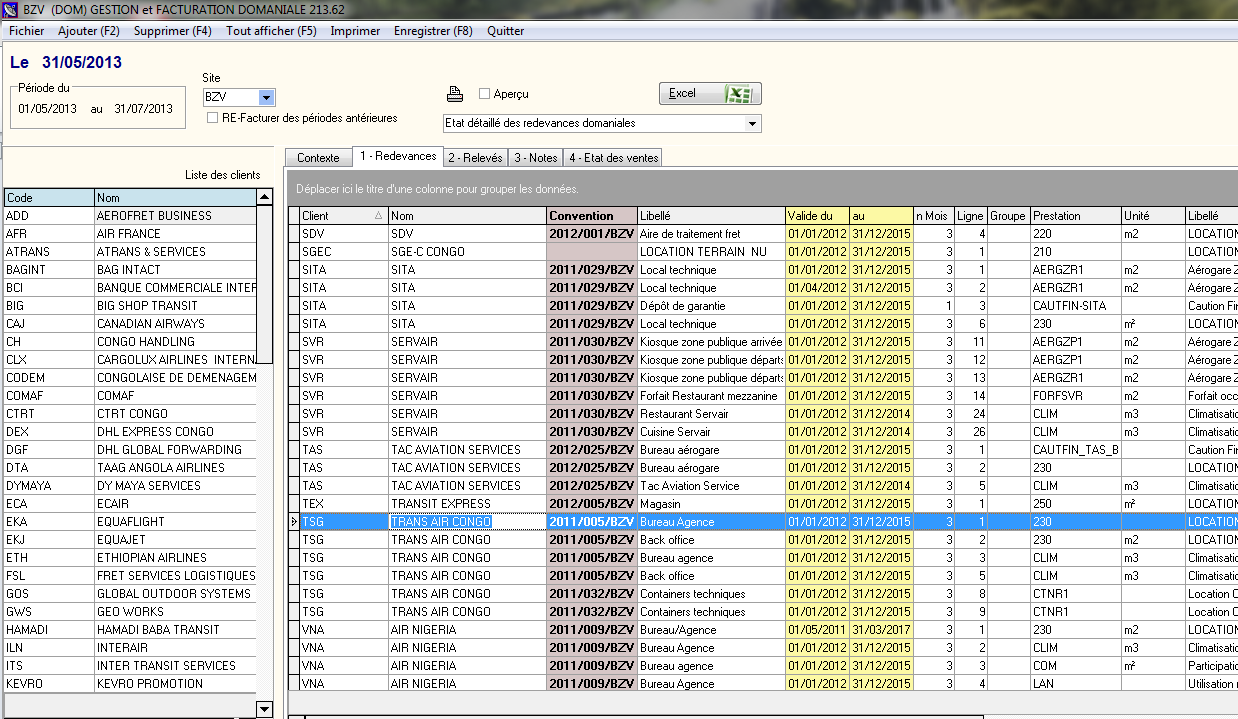Expand the Etat détaillé des redevances dropdown

pos(752,124)
